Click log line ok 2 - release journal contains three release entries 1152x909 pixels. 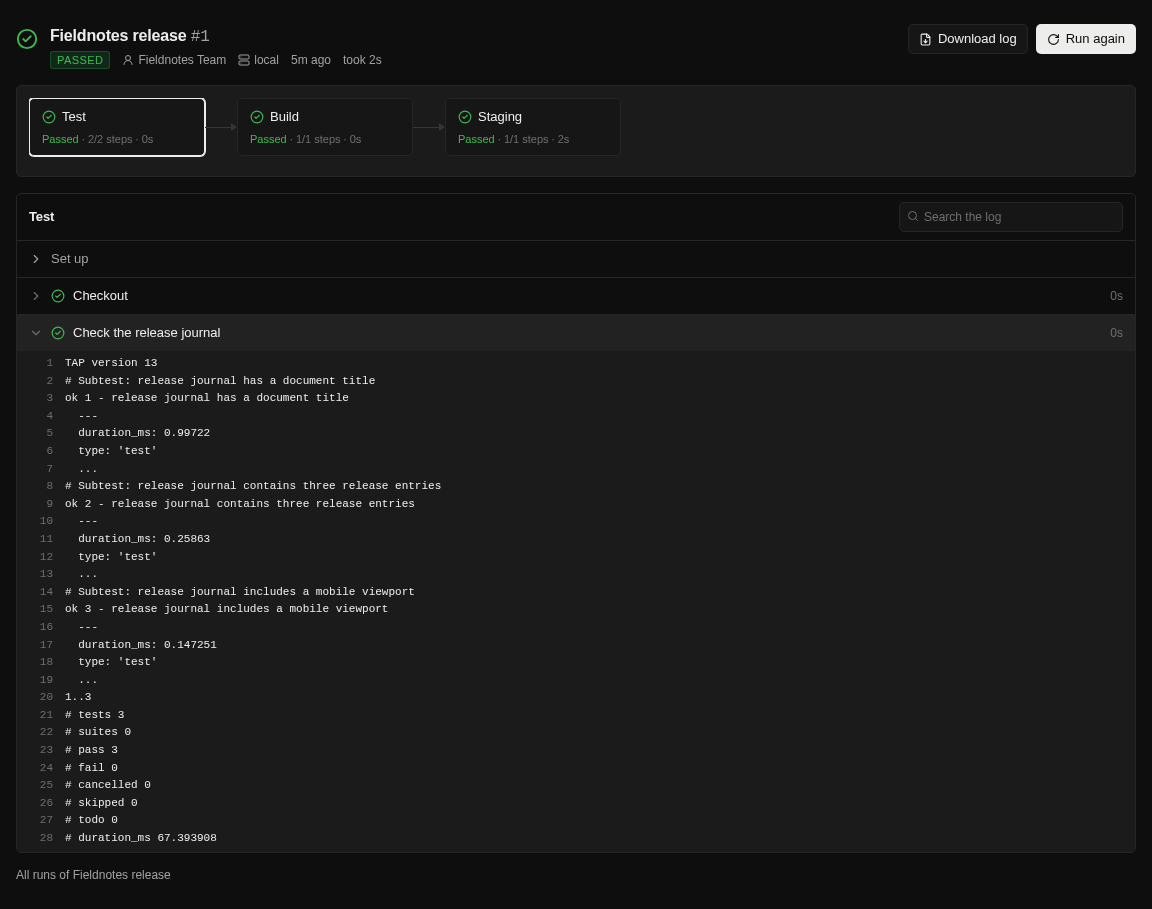point(240,503)
